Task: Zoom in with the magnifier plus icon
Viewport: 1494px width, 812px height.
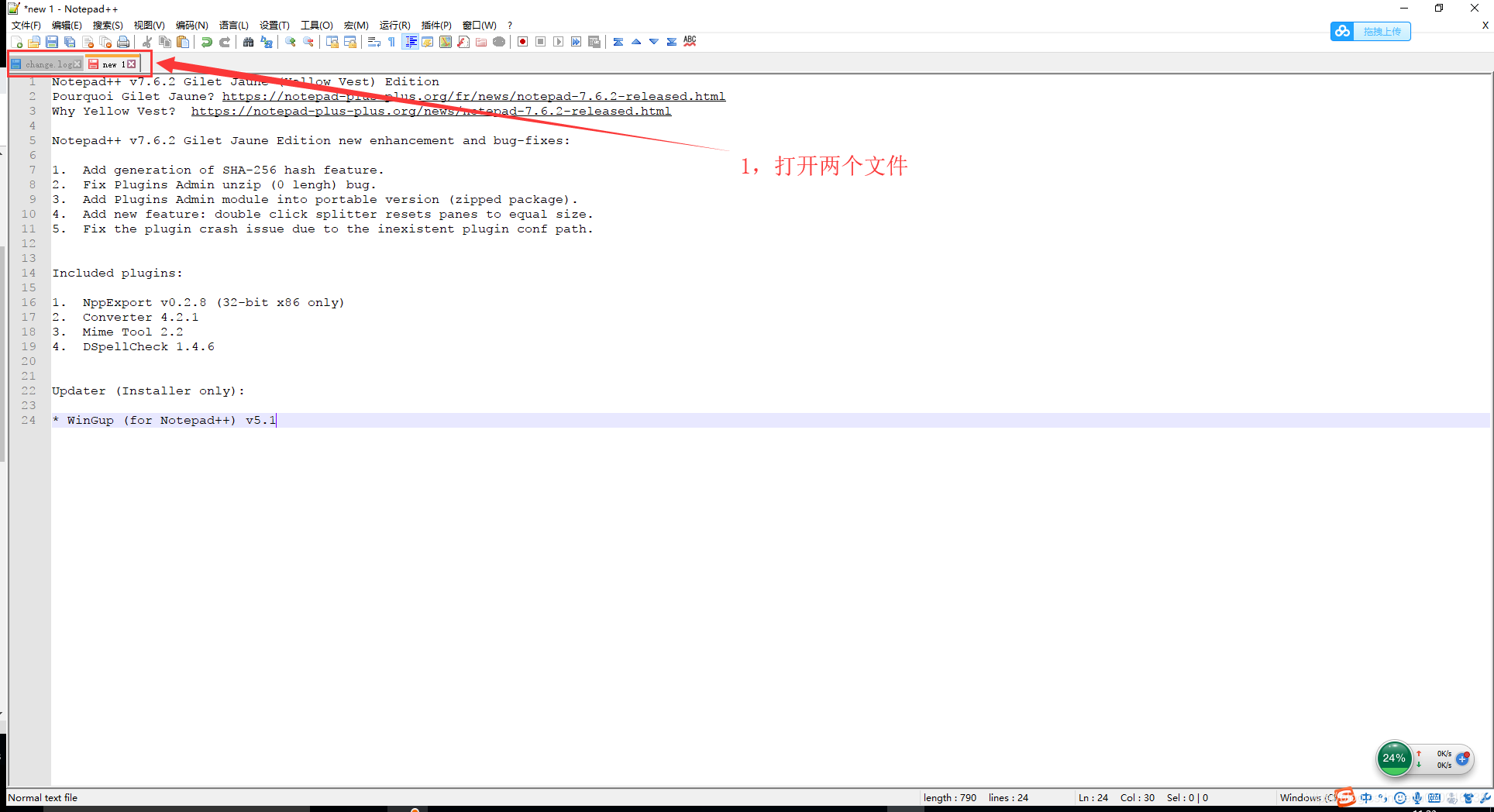Action: [x=291, y=42]
